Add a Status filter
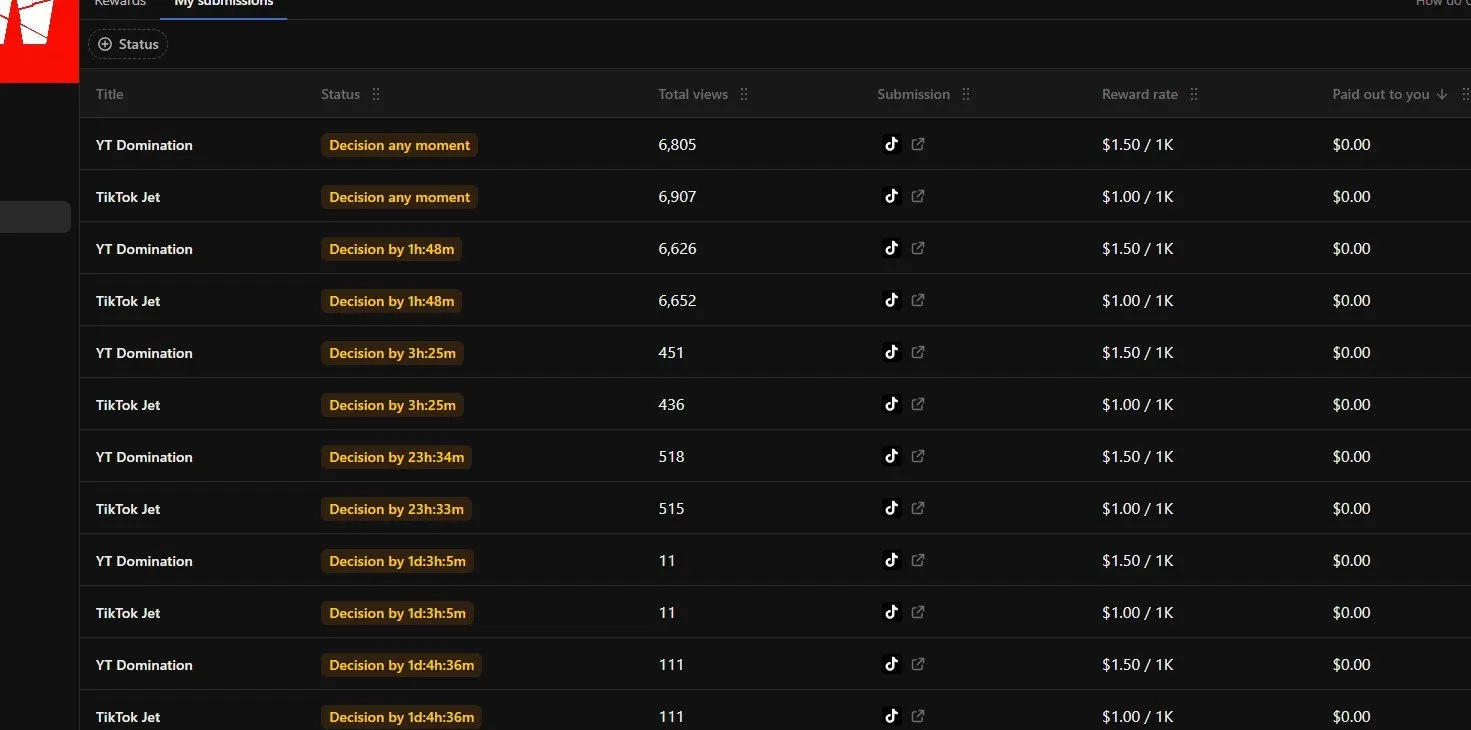1471x730 pixels. tap(128, 44)
